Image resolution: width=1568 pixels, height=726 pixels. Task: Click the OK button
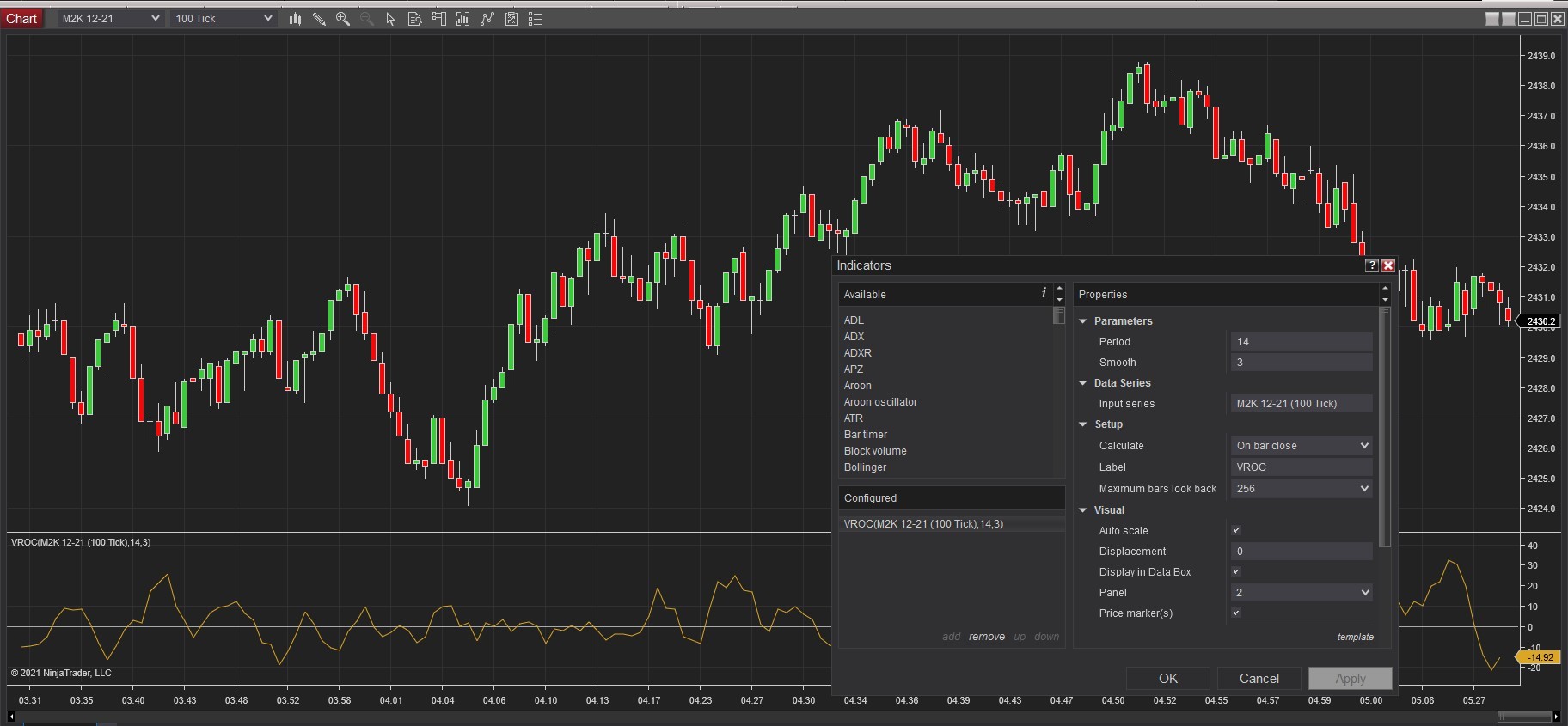click(x=1168, y=679)
